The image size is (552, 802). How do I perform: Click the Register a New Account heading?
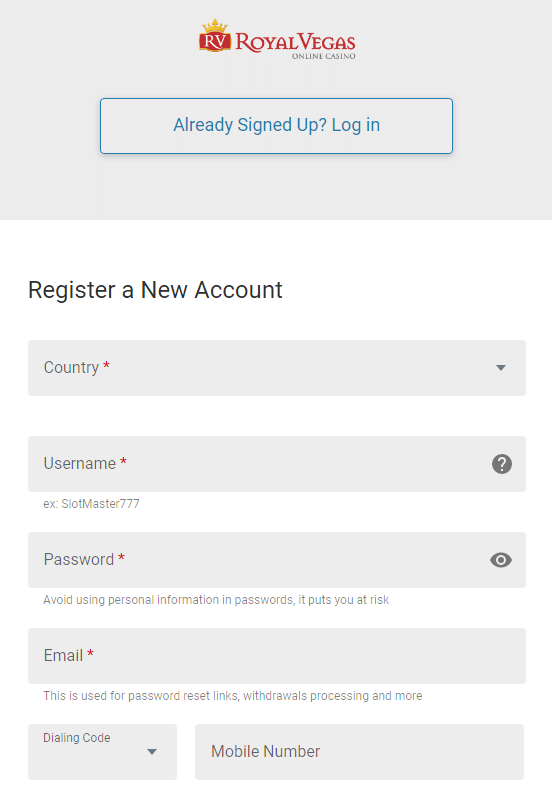coord(155,290)
